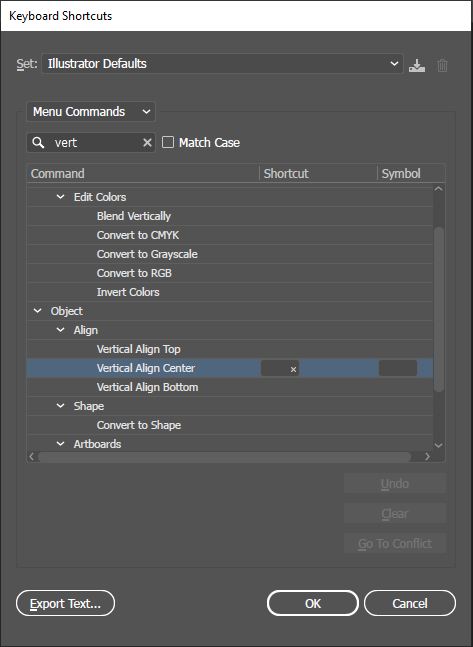Open the Set dropdown Illustrator Defaults
The width and height of the screenshot is (473, 647).
(x=222, y=64)
